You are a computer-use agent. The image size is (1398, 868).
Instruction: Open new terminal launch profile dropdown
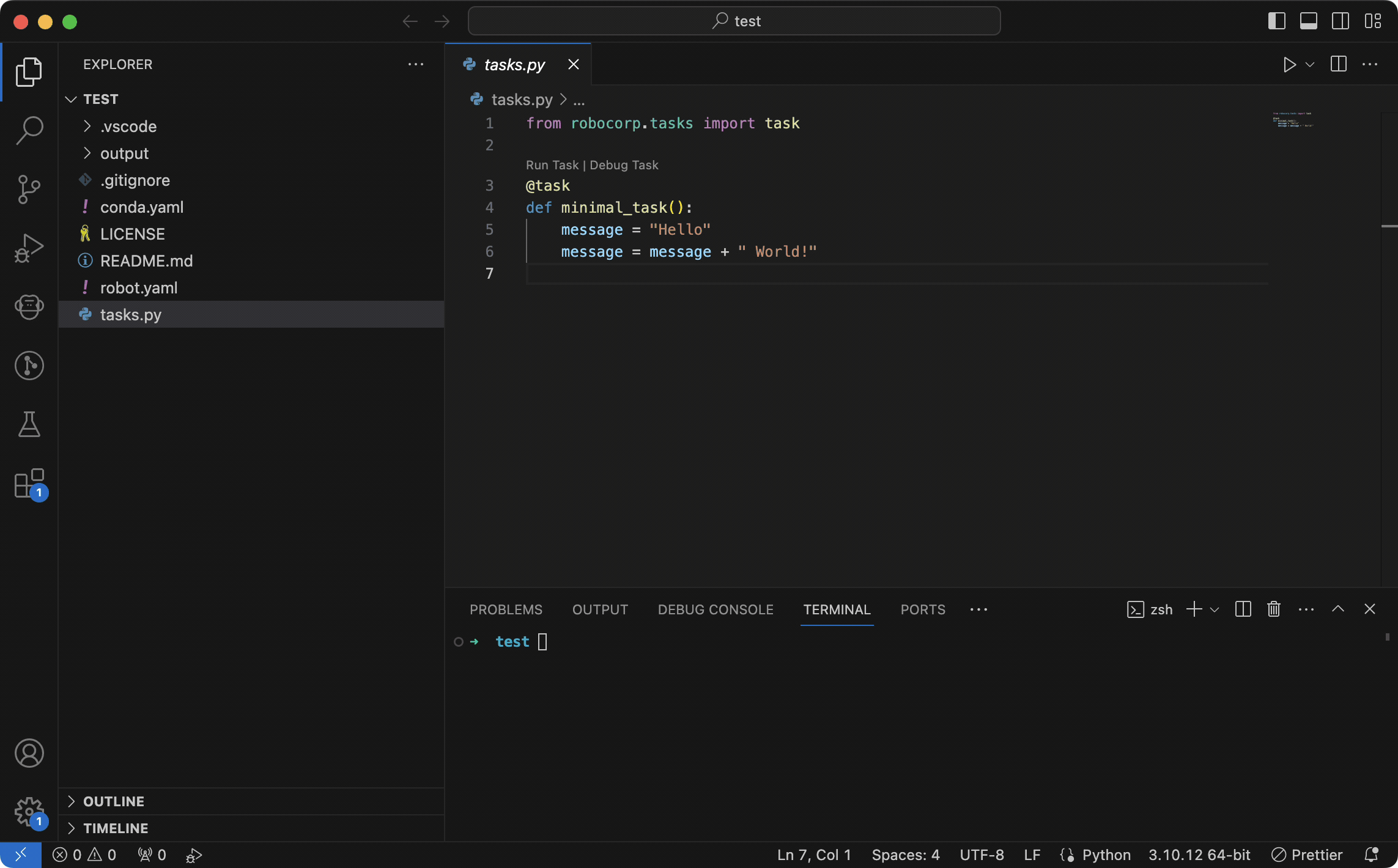coord(1215,610)
